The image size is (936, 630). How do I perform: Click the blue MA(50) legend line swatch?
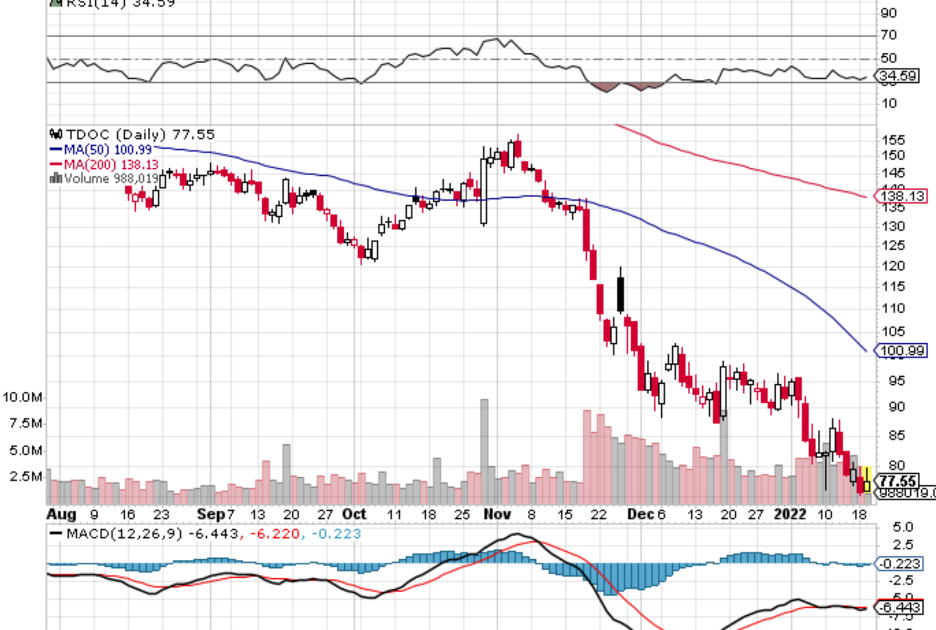[55, 149]
